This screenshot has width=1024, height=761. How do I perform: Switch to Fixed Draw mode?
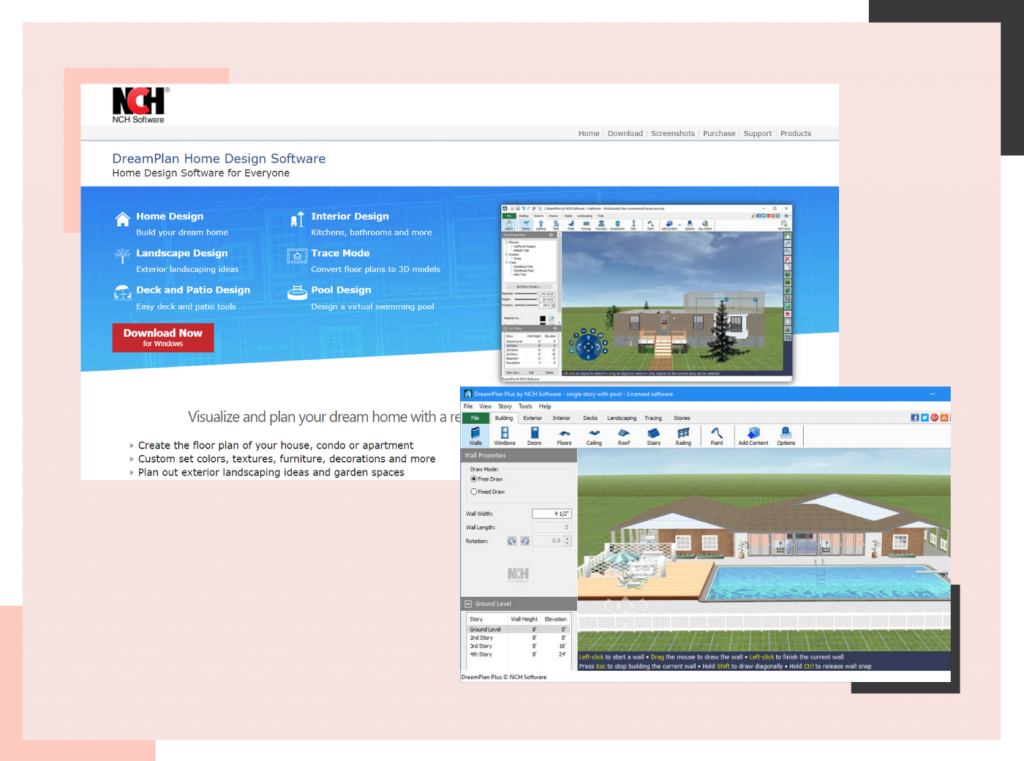coord(474,492)
